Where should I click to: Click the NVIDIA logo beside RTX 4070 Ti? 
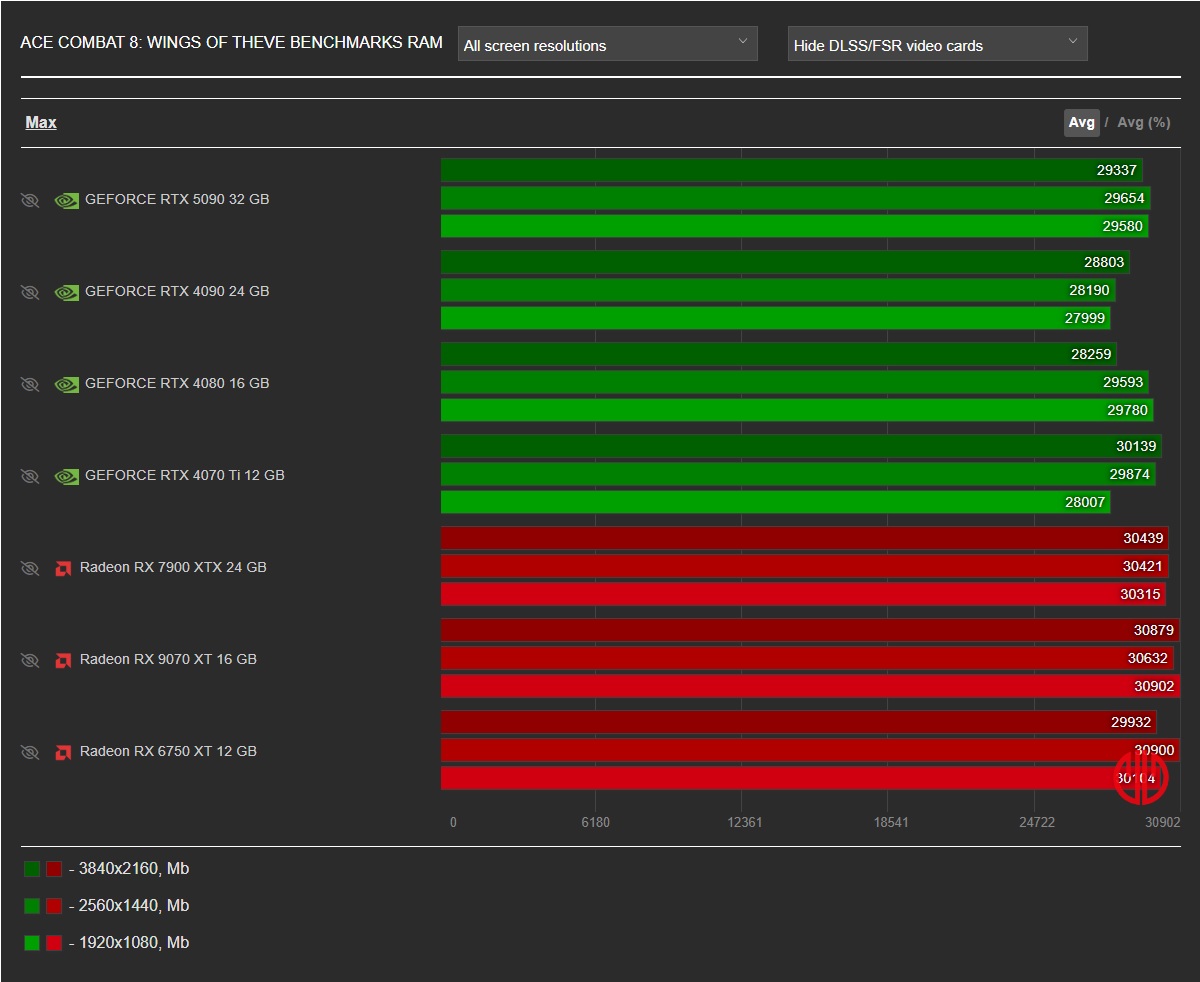66,476
